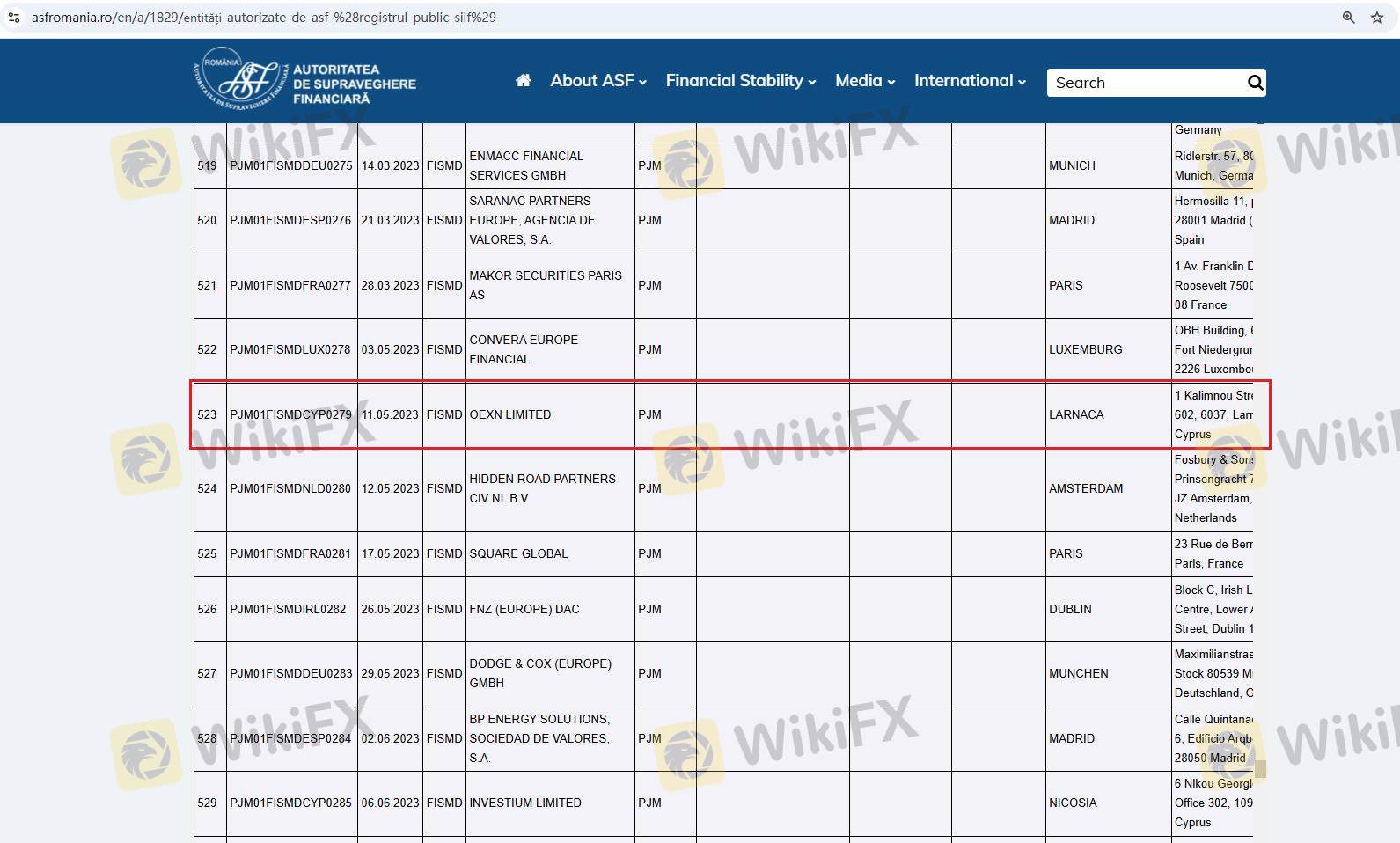View site information icon beside the URL
Screen dimensions: 1400x843
click(x=14, y=18)
